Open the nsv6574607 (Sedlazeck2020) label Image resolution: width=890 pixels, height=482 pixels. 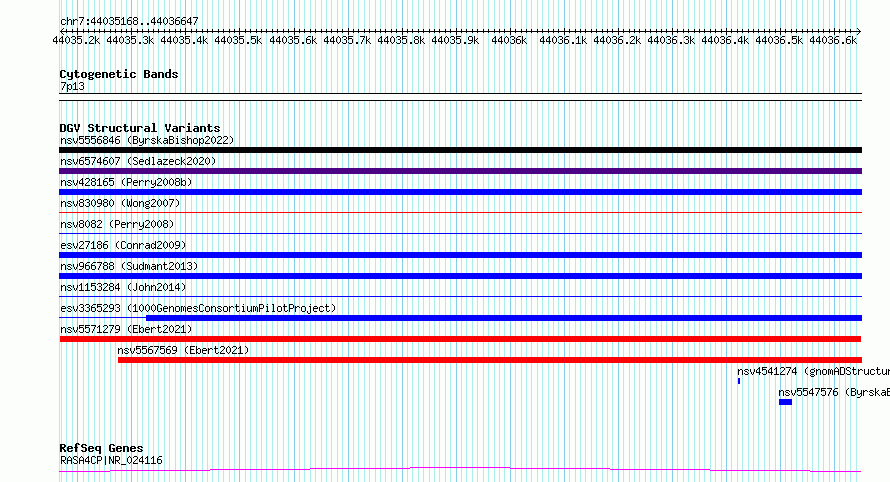[138, 161]
